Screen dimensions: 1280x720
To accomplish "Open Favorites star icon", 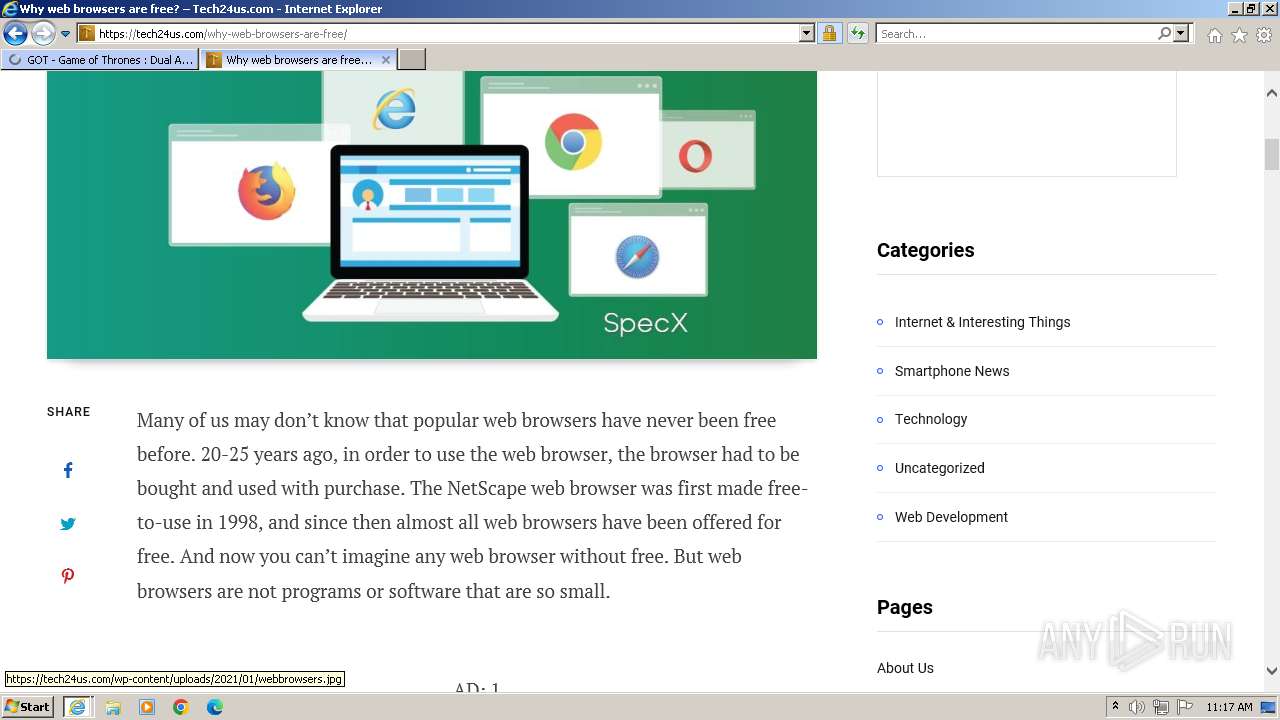I will point(1239,35).
